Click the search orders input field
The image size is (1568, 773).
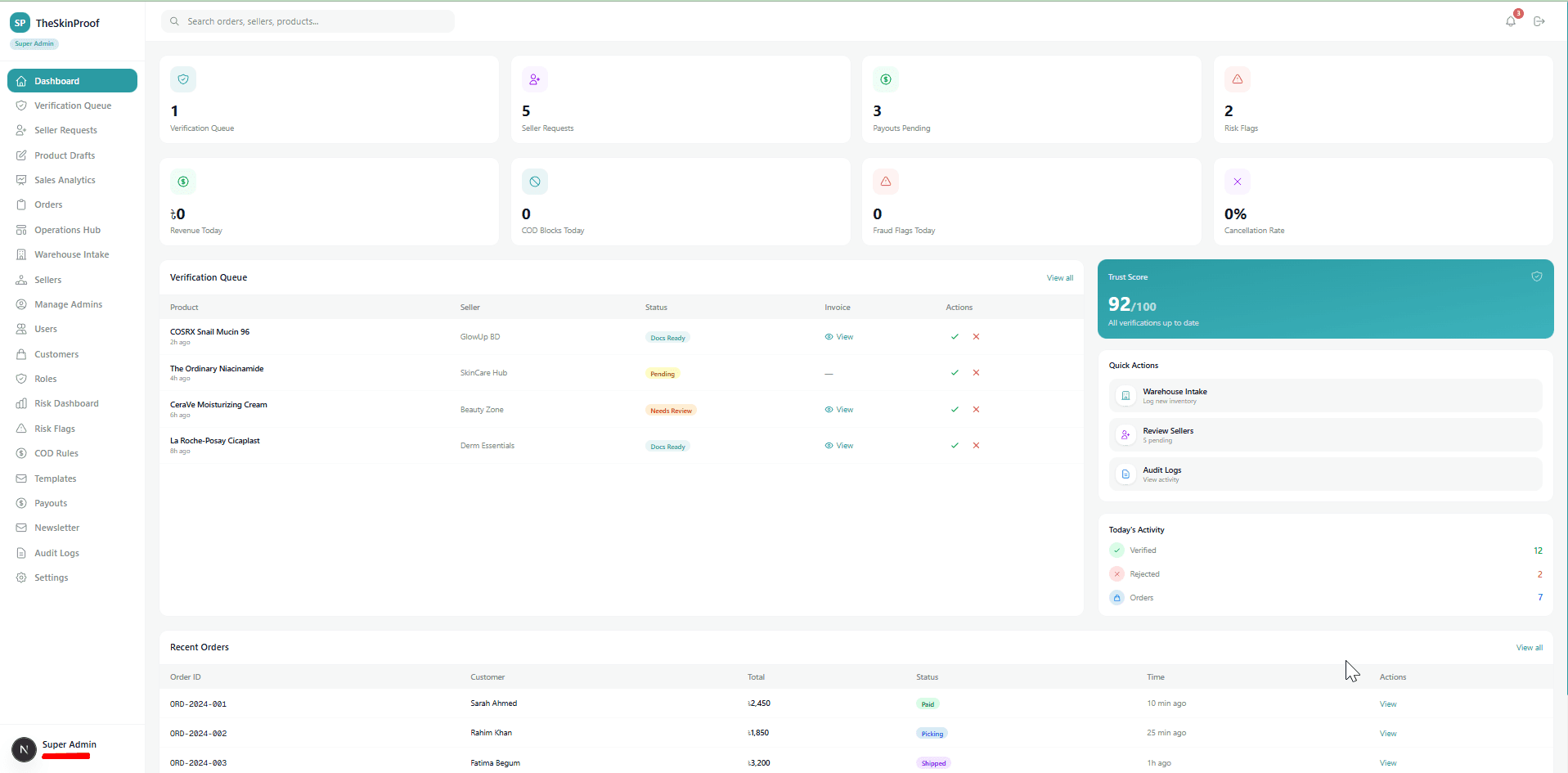tap(308, 21)
